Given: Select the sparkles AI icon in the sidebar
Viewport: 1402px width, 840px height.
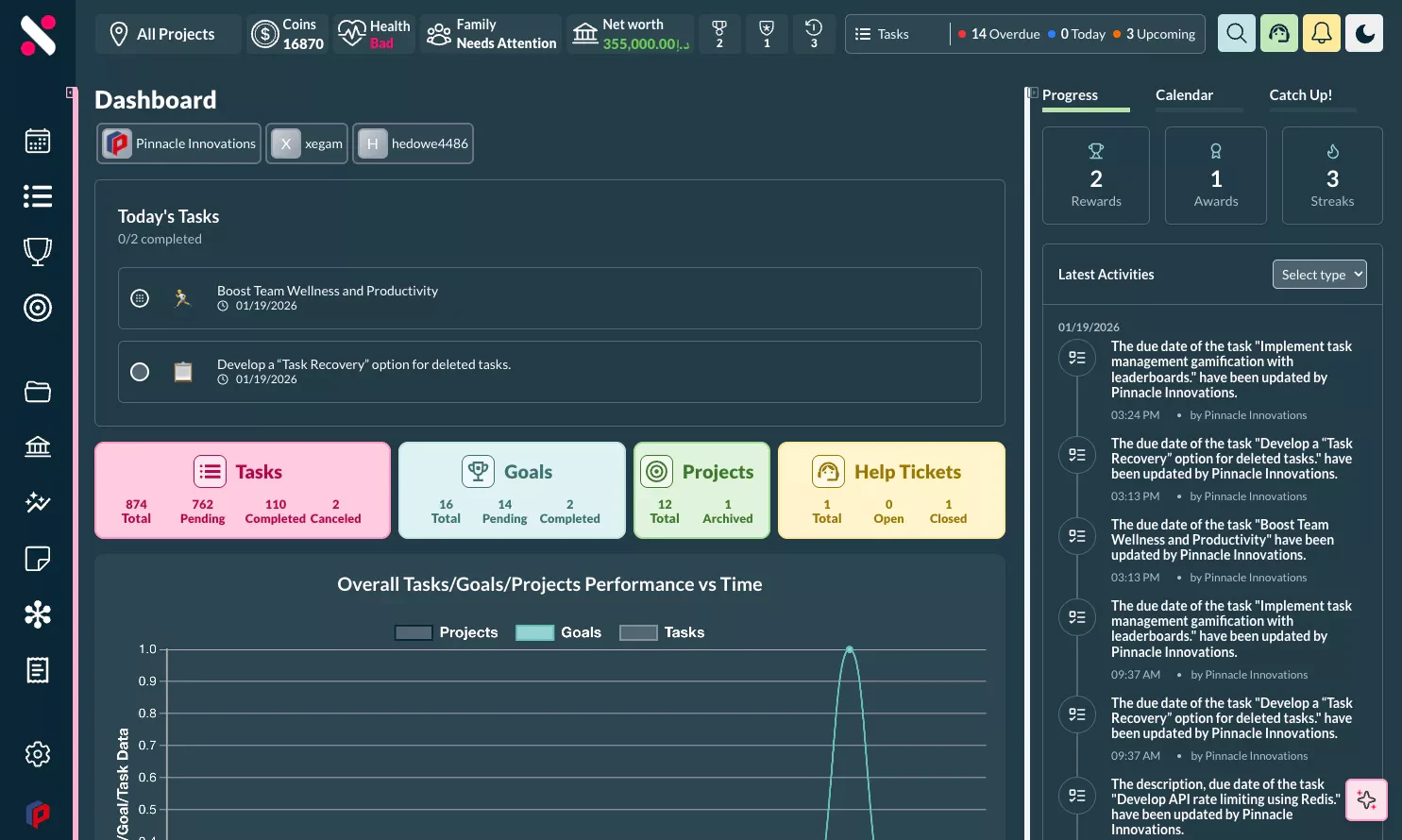Looking at the screenshot, I should tap(38, 503).
